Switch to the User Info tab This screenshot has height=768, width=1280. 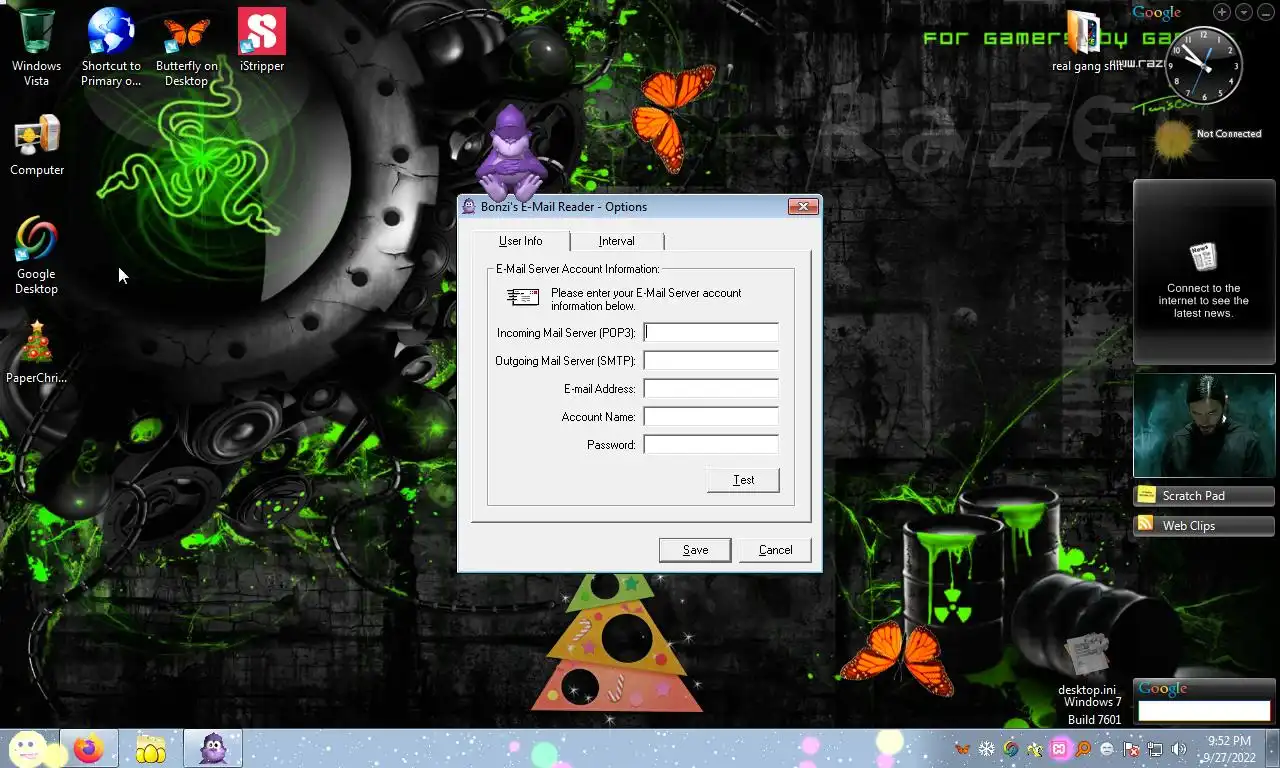(x=521, y=241)
